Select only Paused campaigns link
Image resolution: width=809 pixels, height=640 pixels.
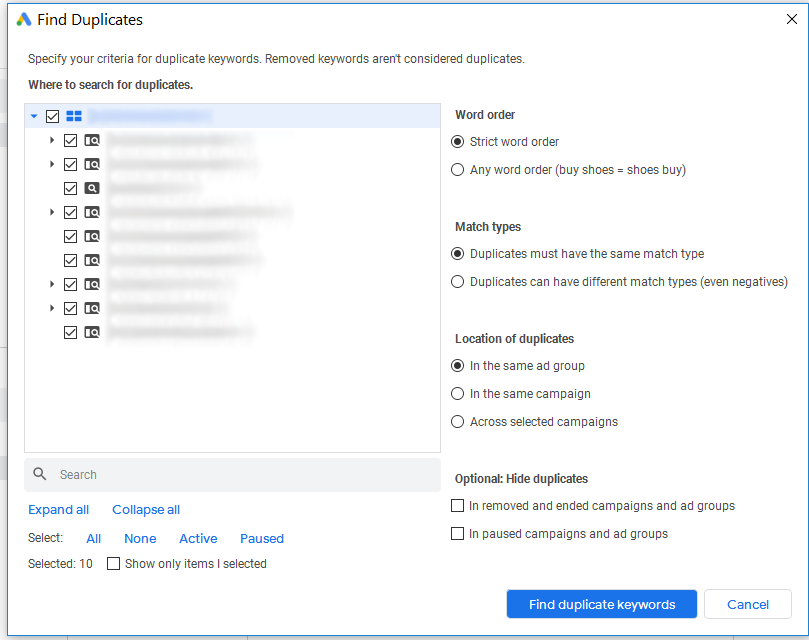tap(262, 538)
